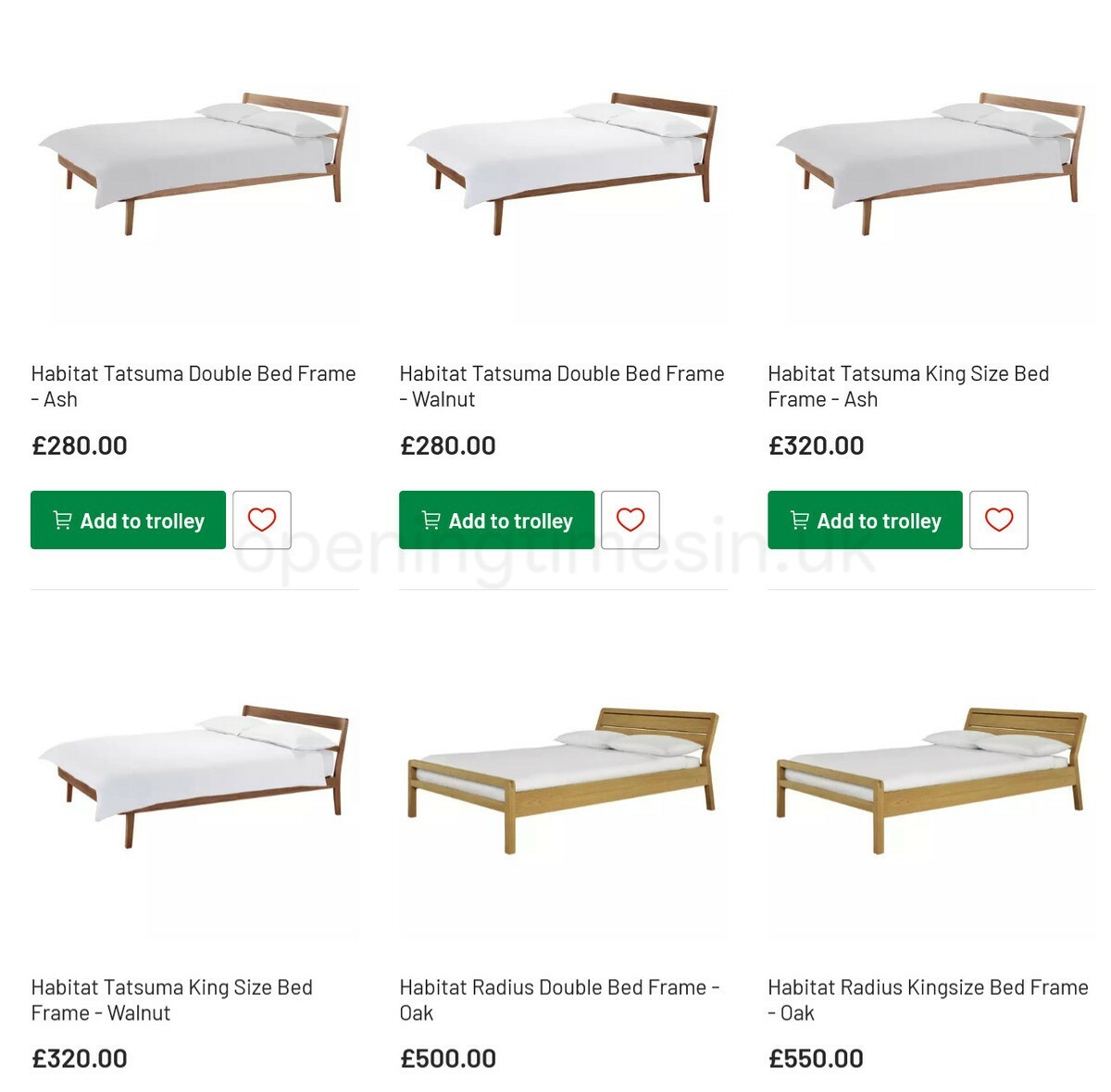Click the £320.00 price of King Size Walnut
The image size is (1111, 1092).
tap(78, 1057)
